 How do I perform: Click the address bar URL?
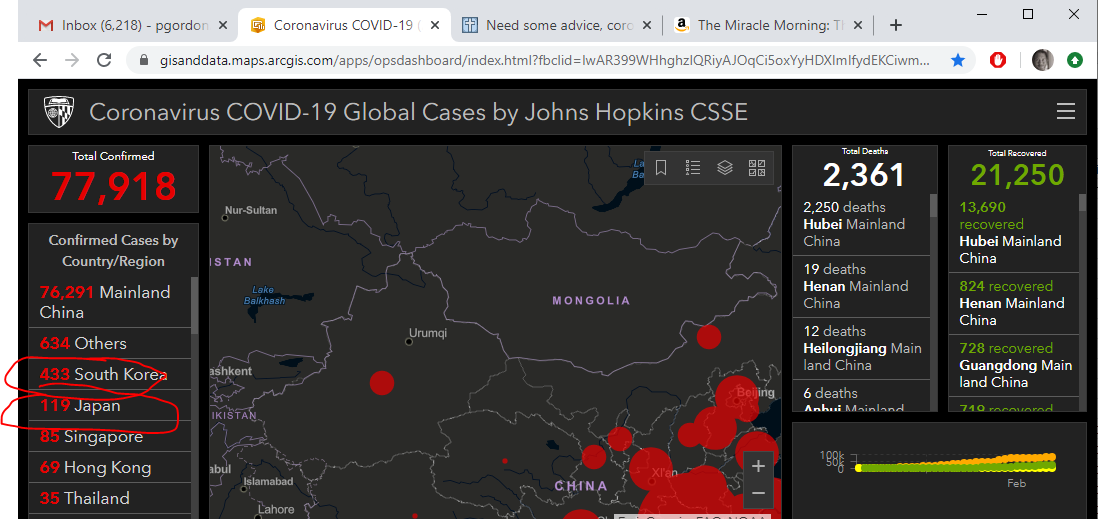point(546,60)
